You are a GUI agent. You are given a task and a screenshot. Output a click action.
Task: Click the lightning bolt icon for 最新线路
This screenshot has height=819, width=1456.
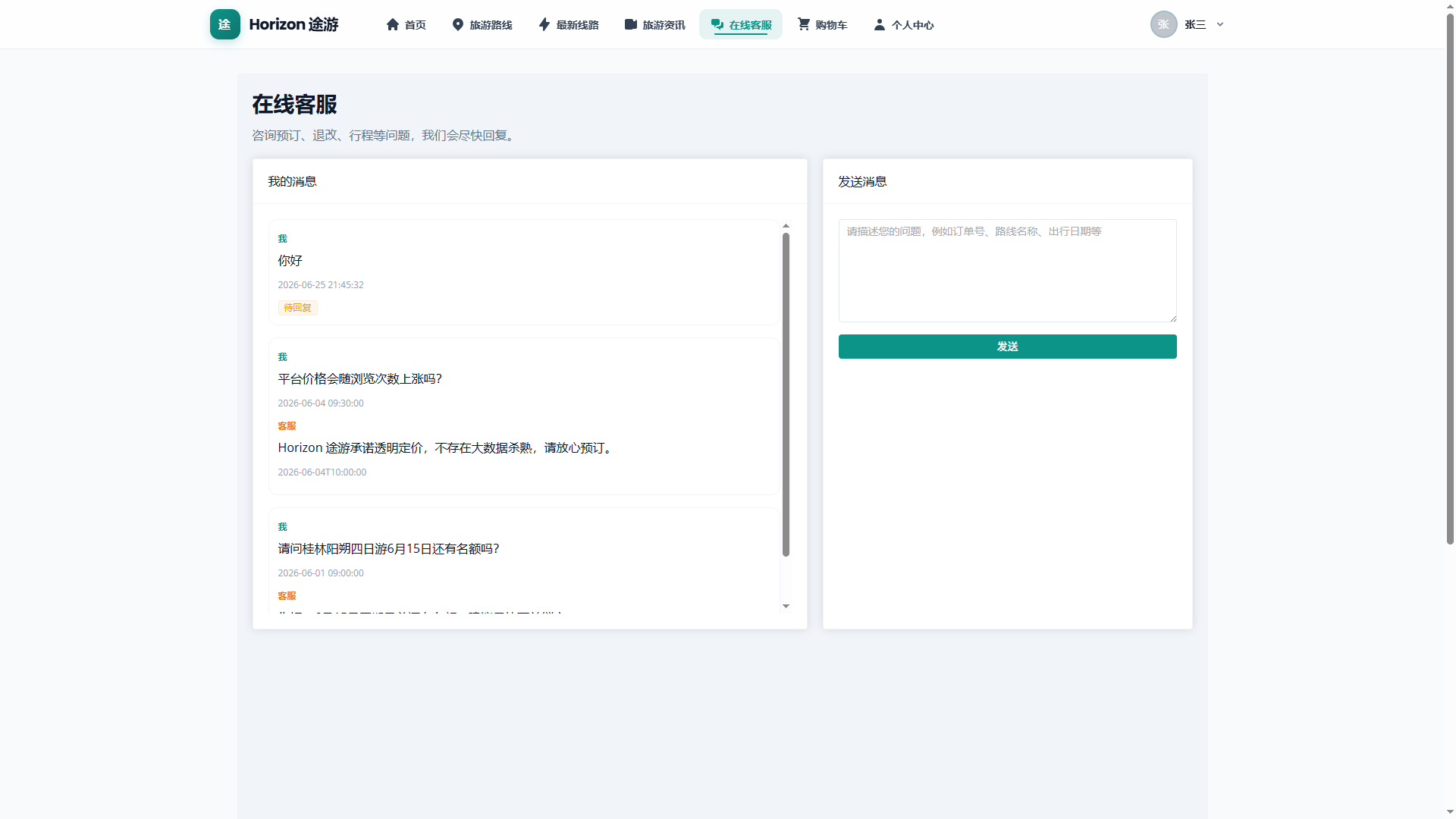tap(544, 24)
